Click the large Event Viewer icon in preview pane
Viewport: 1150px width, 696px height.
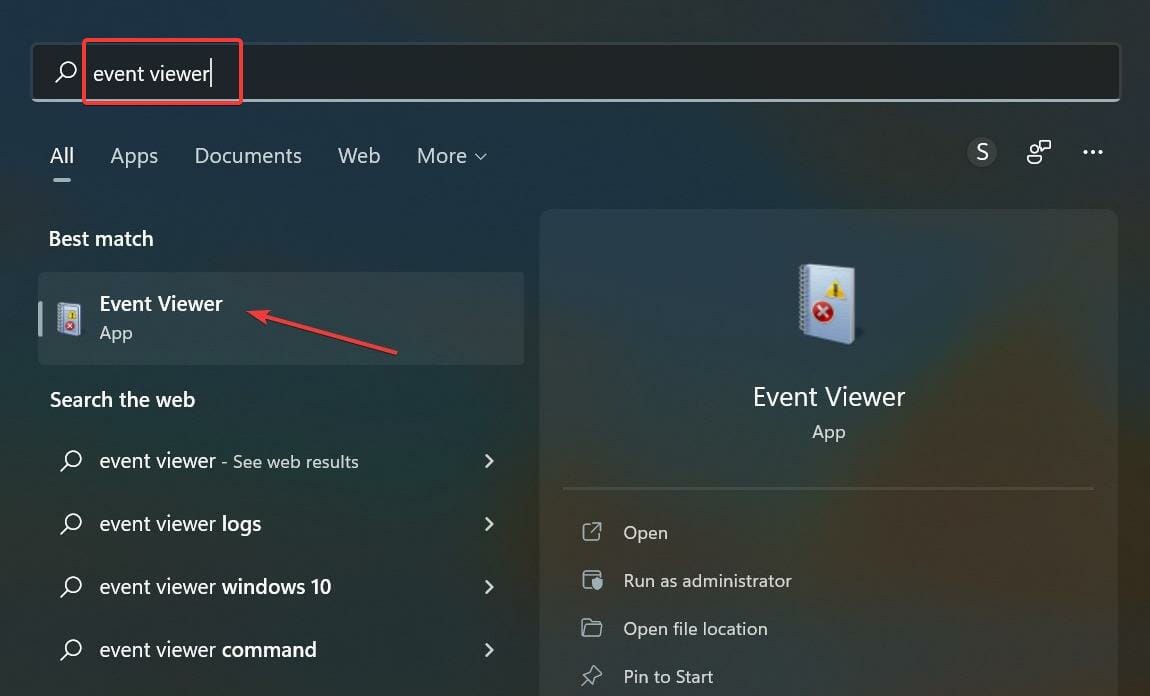(828, 303)
